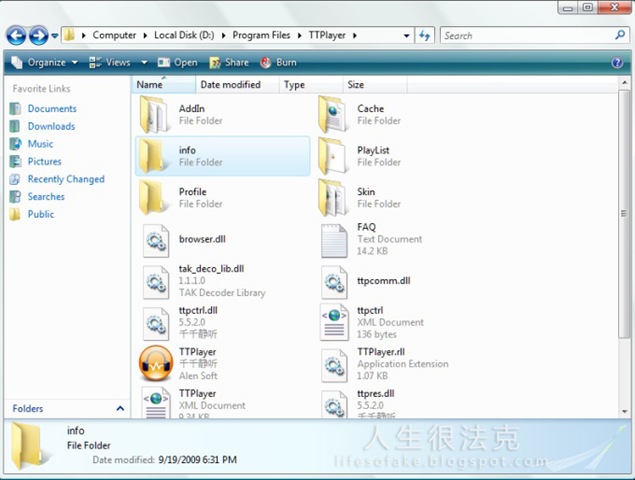The width and height of the screenshot is (635, 480).
Task: Select the browser.dll file icon
Action: coord(156,241)
